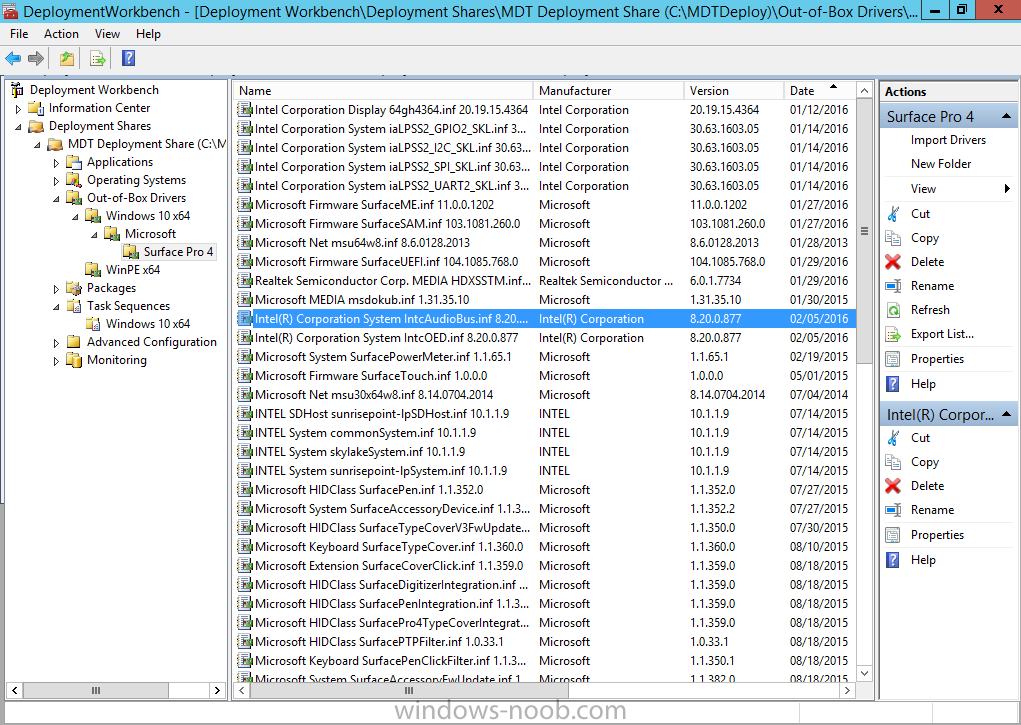
Task: Select WinPE x64 in the tree
Action: tap(133, 270)
